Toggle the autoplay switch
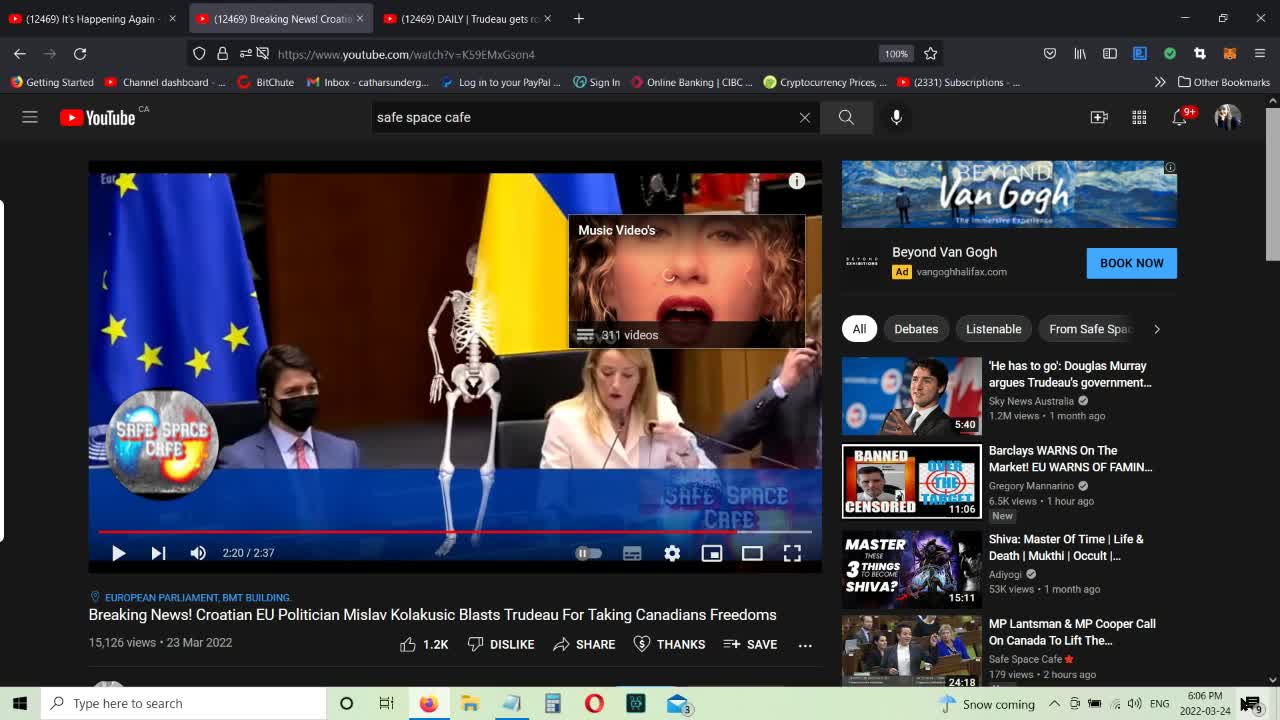The width and height of the screenshot is (1280, 720). pos(587,553)
